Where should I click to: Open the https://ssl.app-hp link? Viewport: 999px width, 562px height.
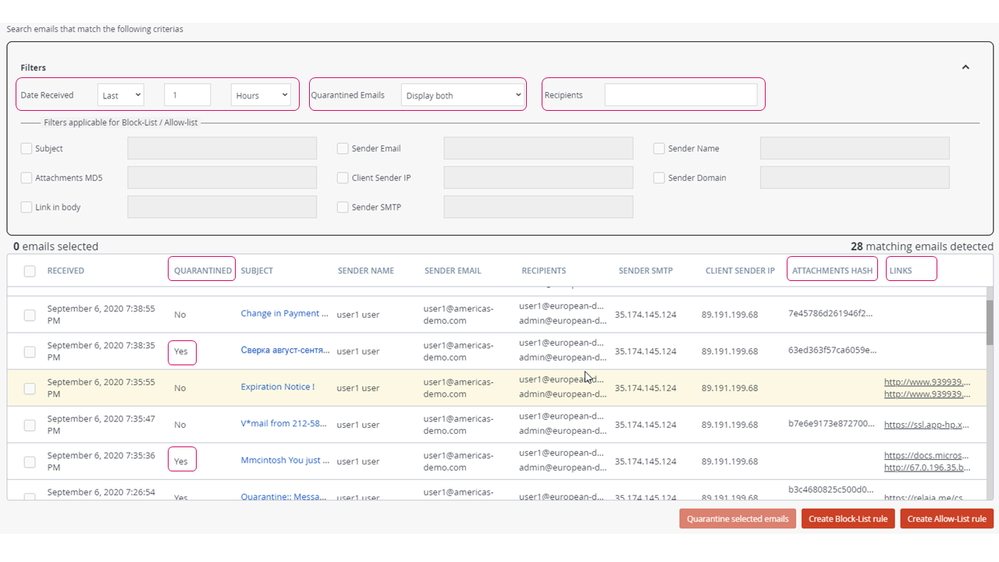(x=926, y=424)
